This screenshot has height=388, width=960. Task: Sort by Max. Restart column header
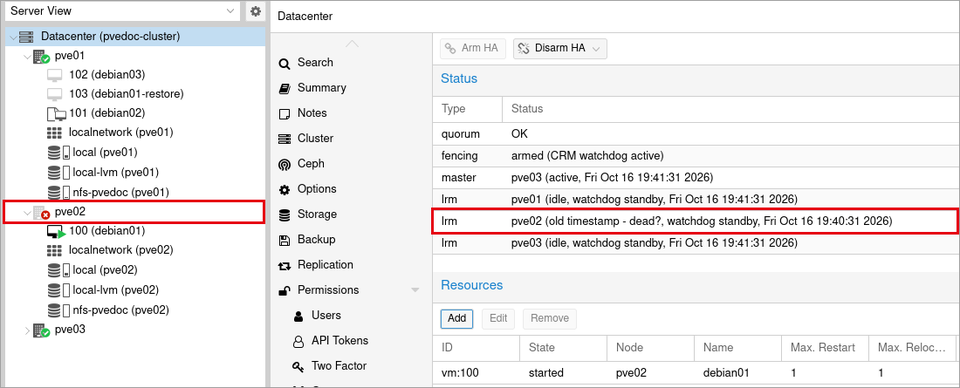tap(825, 348)
